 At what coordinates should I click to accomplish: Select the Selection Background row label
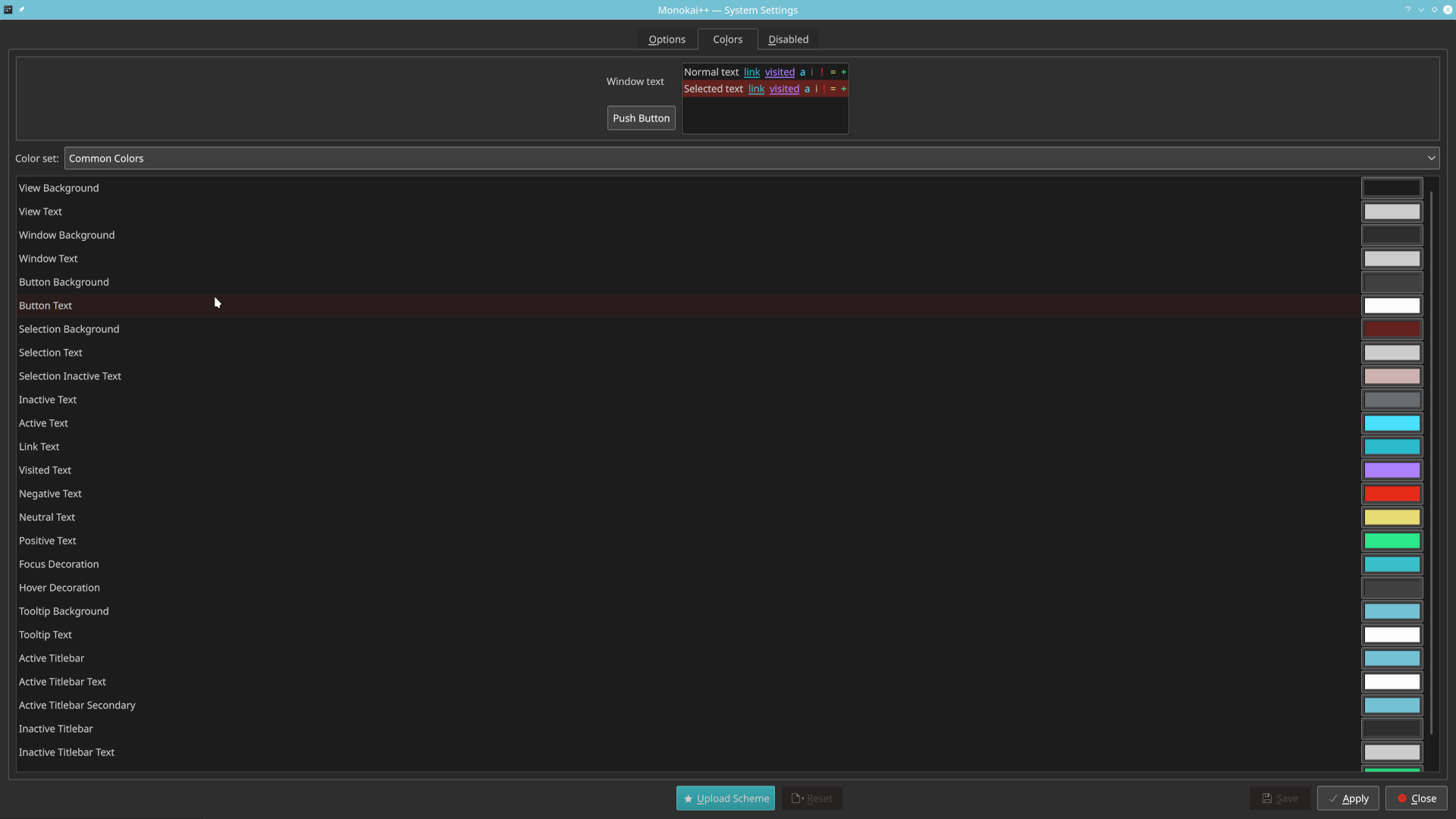tap(69, 329)
